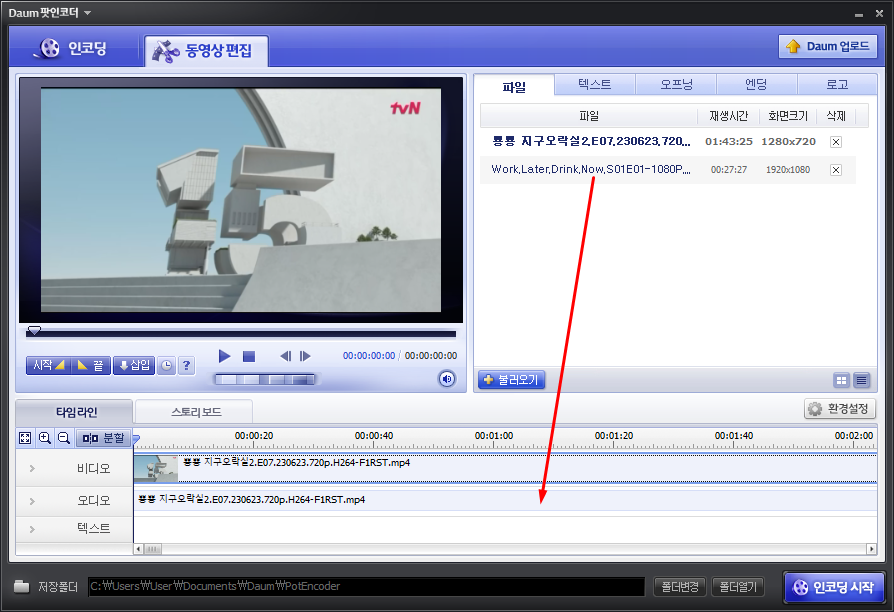Click the 저장폴더 folder icon

click(x=22, y=586)
